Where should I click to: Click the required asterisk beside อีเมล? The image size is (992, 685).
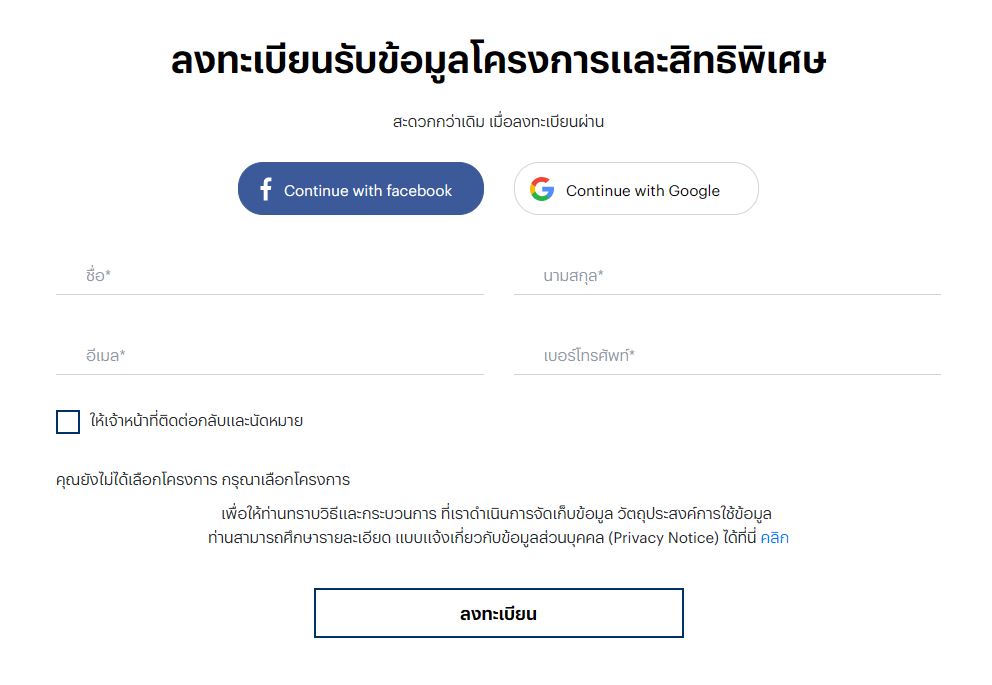click(122, 356)
